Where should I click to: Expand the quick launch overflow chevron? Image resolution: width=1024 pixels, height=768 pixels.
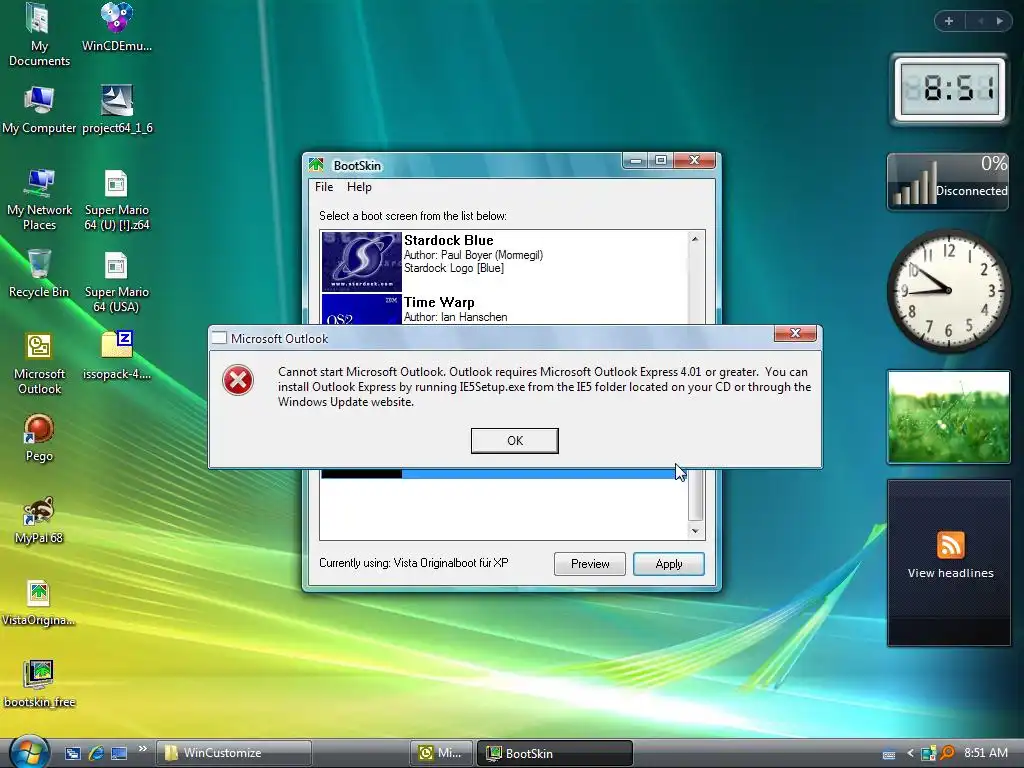[142, 748]
